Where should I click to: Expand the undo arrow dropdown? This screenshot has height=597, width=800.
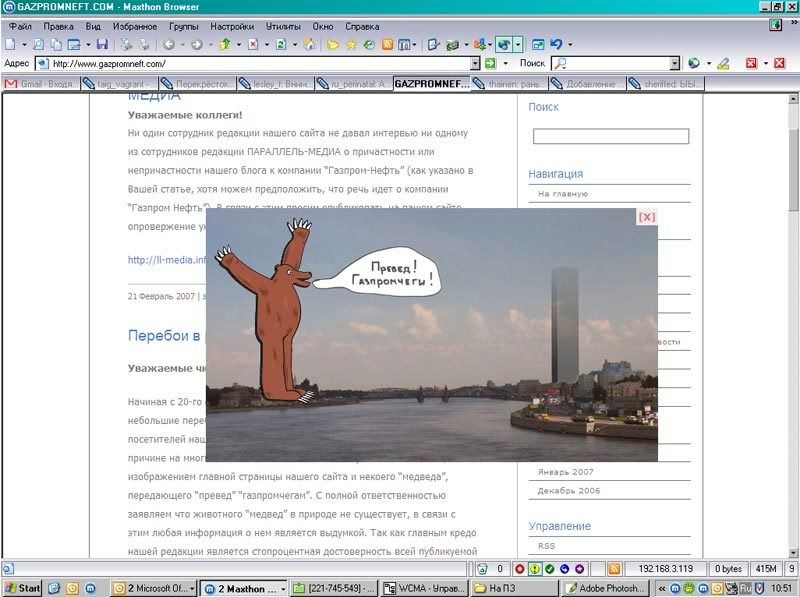(x=570, y=45)
